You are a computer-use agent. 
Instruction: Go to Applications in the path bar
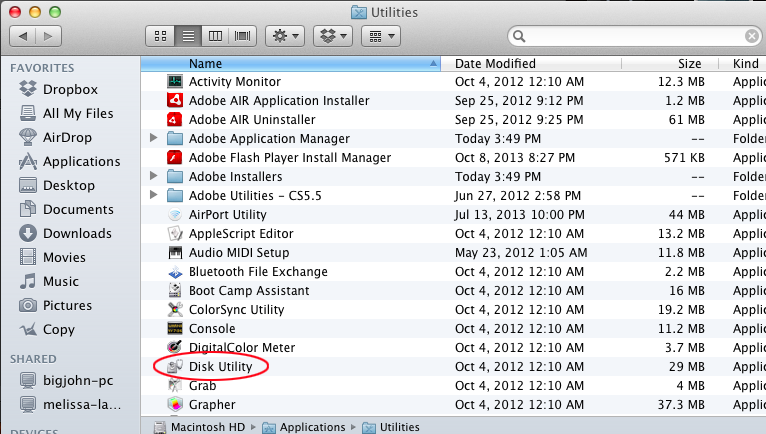310,427
